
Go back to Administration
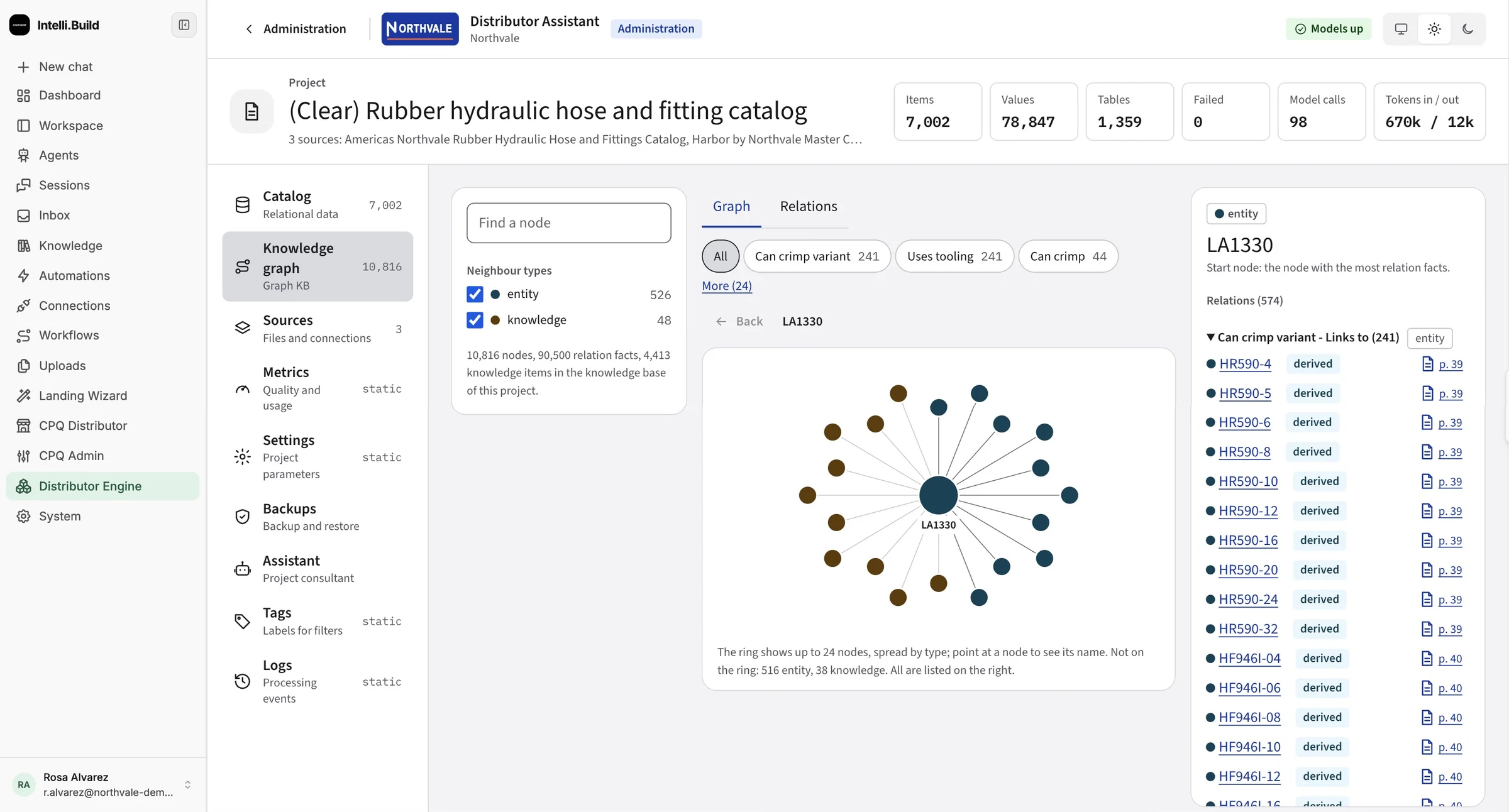295,29
